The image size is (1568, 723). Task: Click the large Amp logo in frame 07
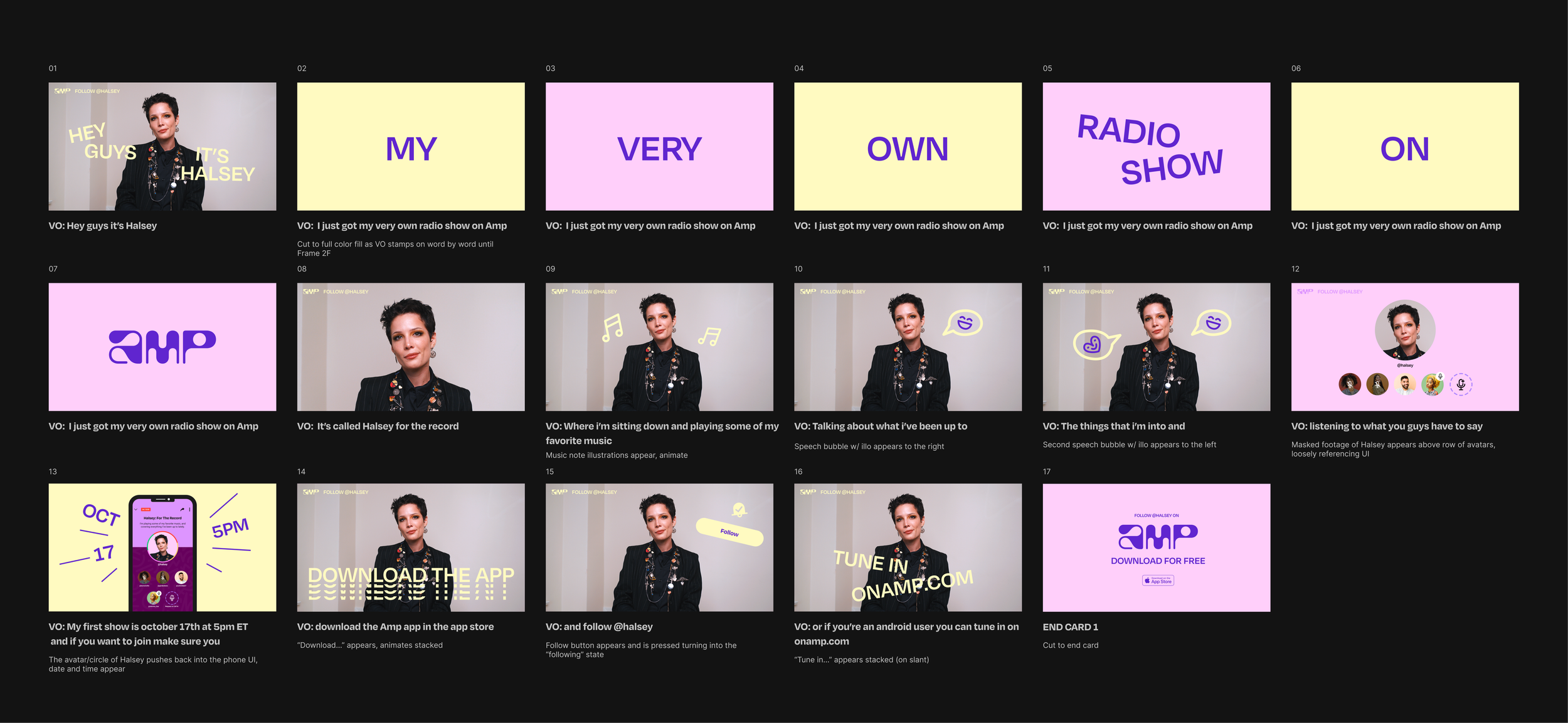click(162, 347)
